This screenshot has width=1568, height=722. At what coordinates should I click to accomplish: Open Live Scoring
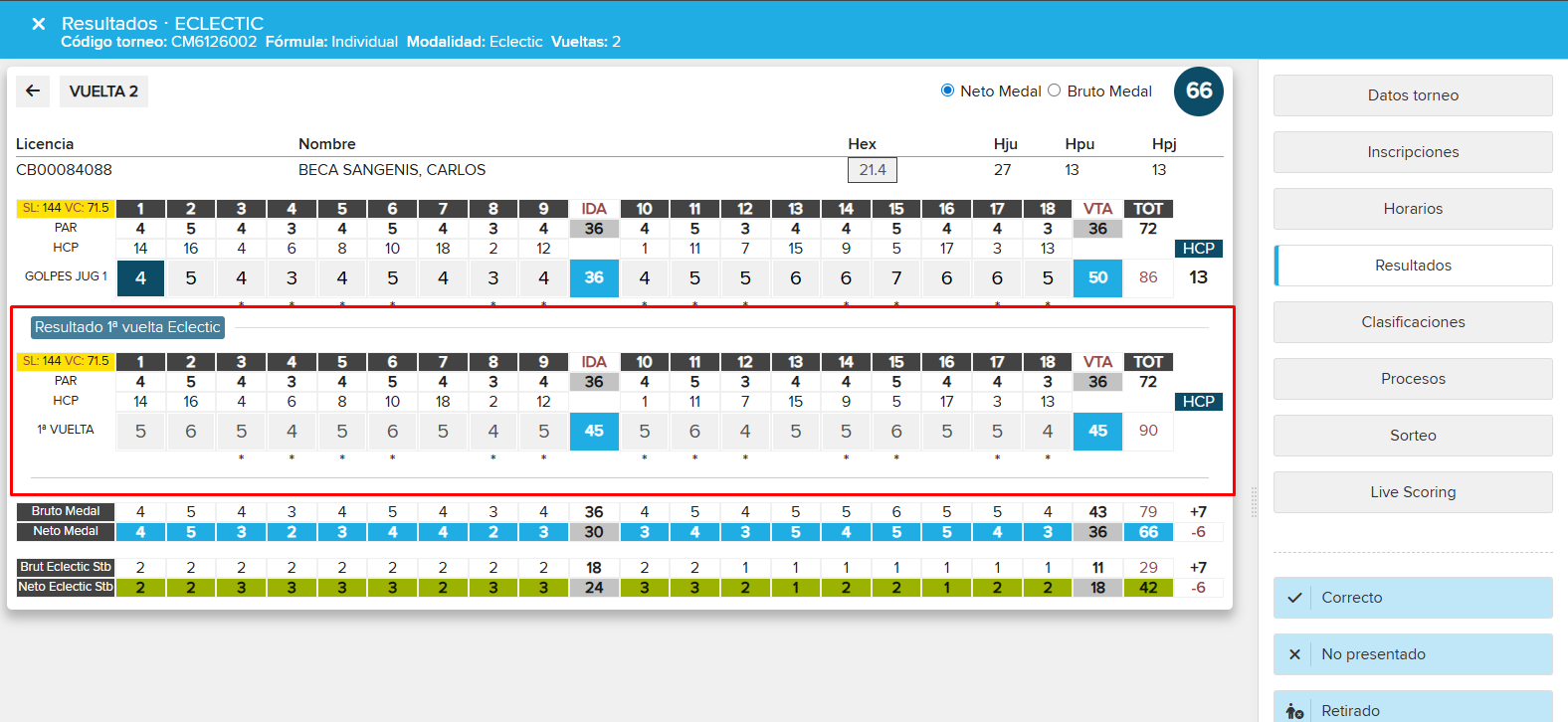click(x=1413, y=492)
